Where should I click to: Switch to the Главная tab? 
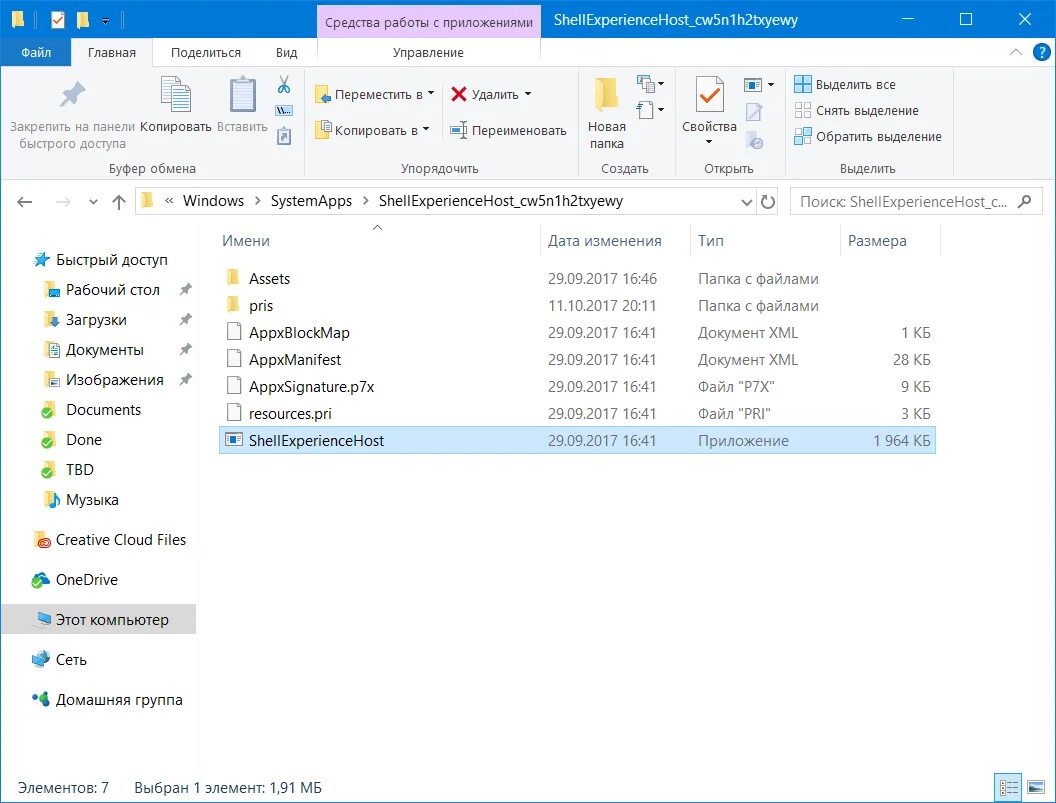click(x=112, y=53)
